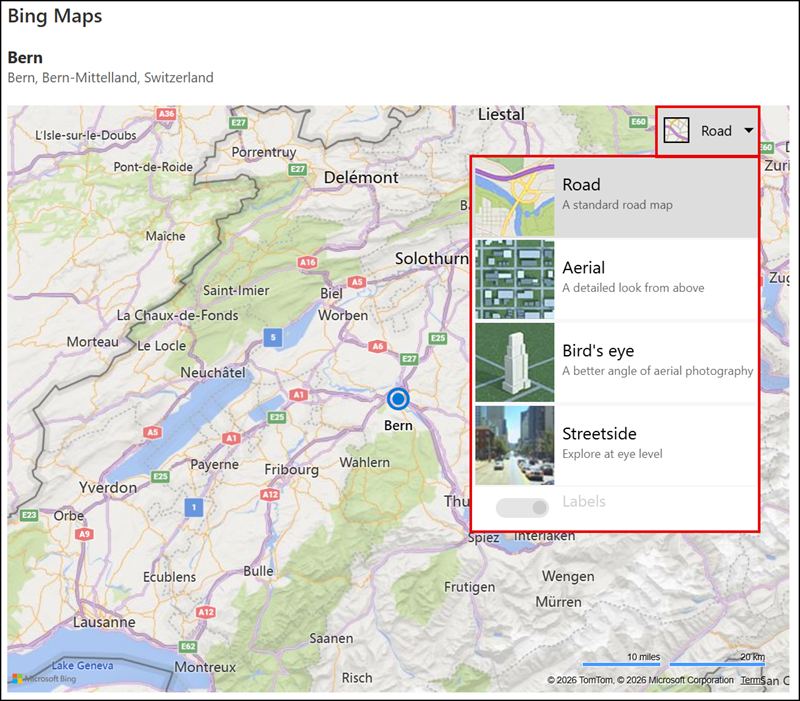Click the A12 highway shield
The height and width of the screenshot is (701, 800).
point(206,611)
